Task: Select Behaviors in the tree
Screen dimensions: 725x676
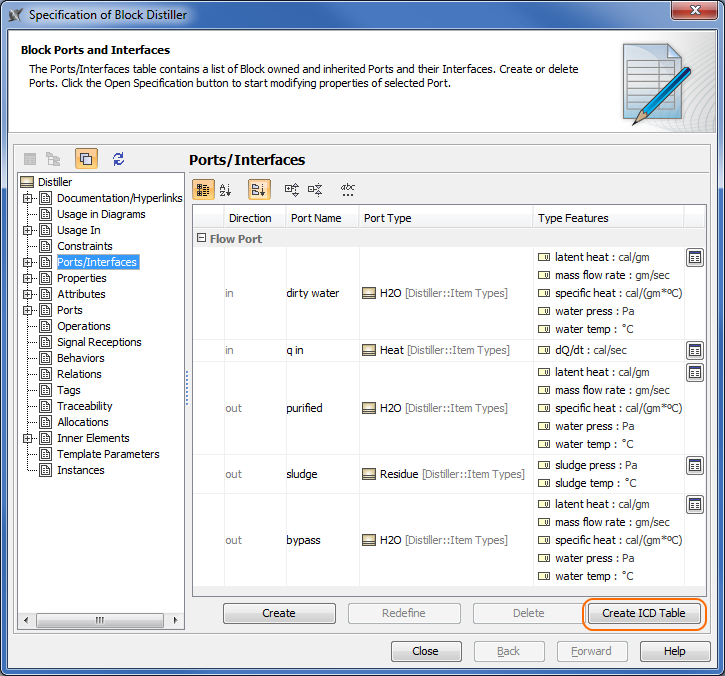Action: 80,358
